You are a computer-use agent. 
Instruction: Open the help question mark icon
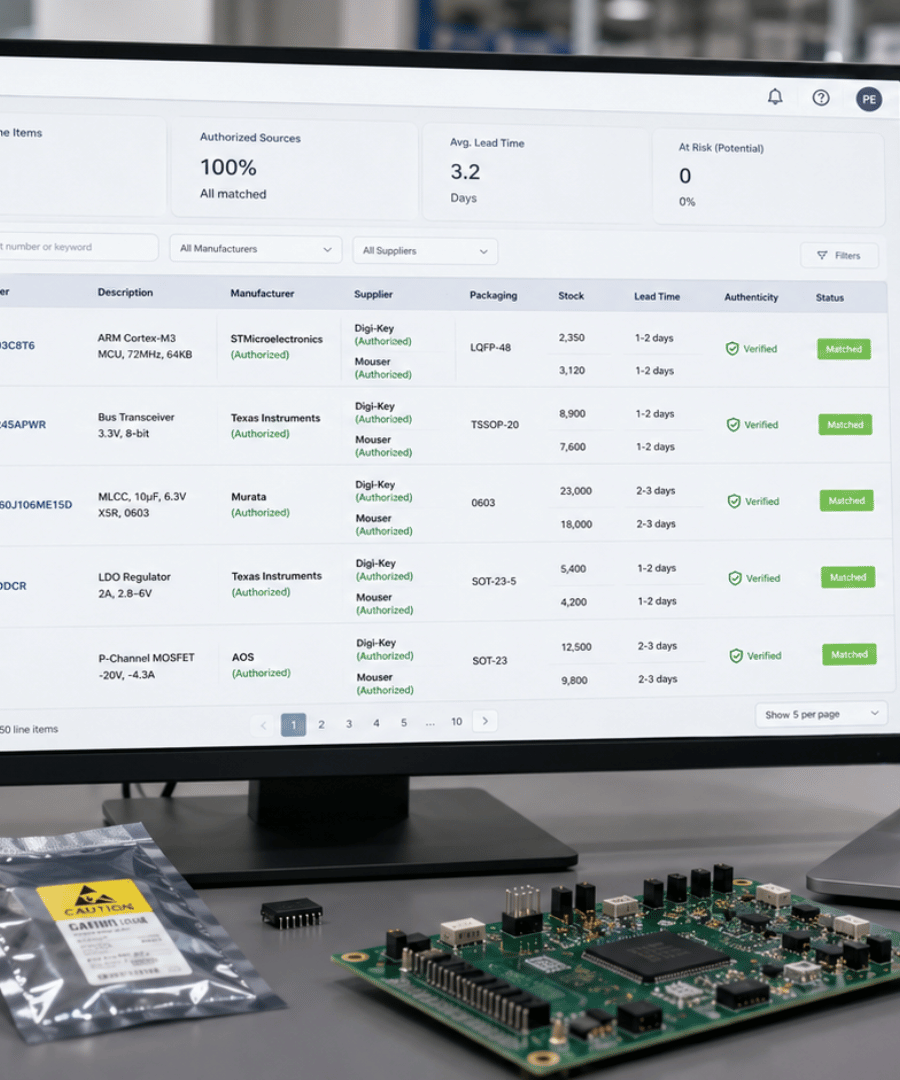click(820, 98)
